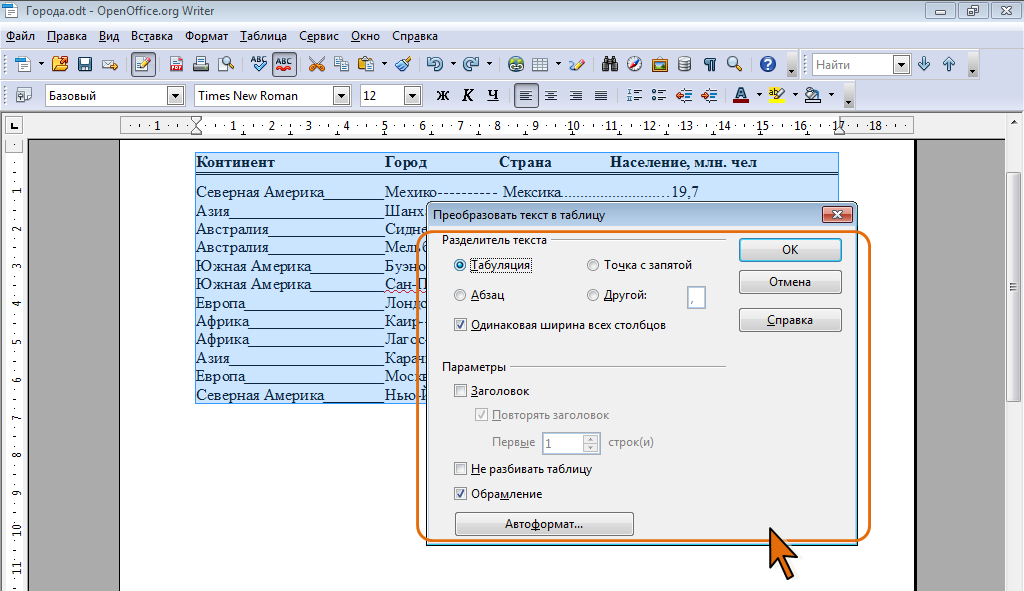Click the Open document folder icon
Screen dimensions: 1024x591
click(60, 64)
